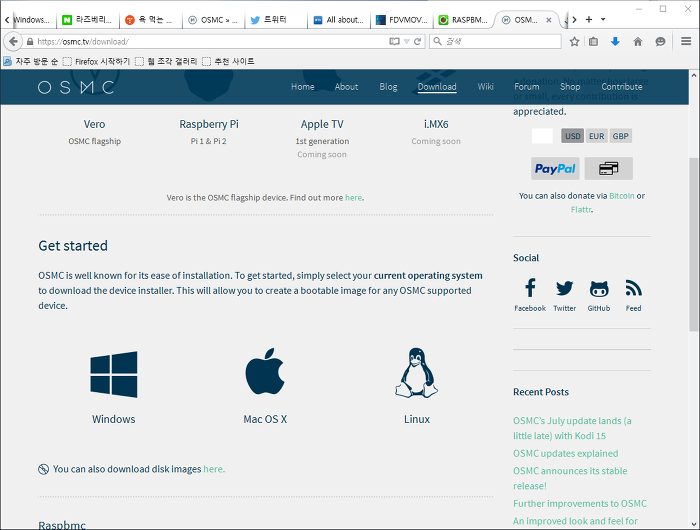
Task: Open the address bar history dropdown arrow
Action: tap(406, 42)
